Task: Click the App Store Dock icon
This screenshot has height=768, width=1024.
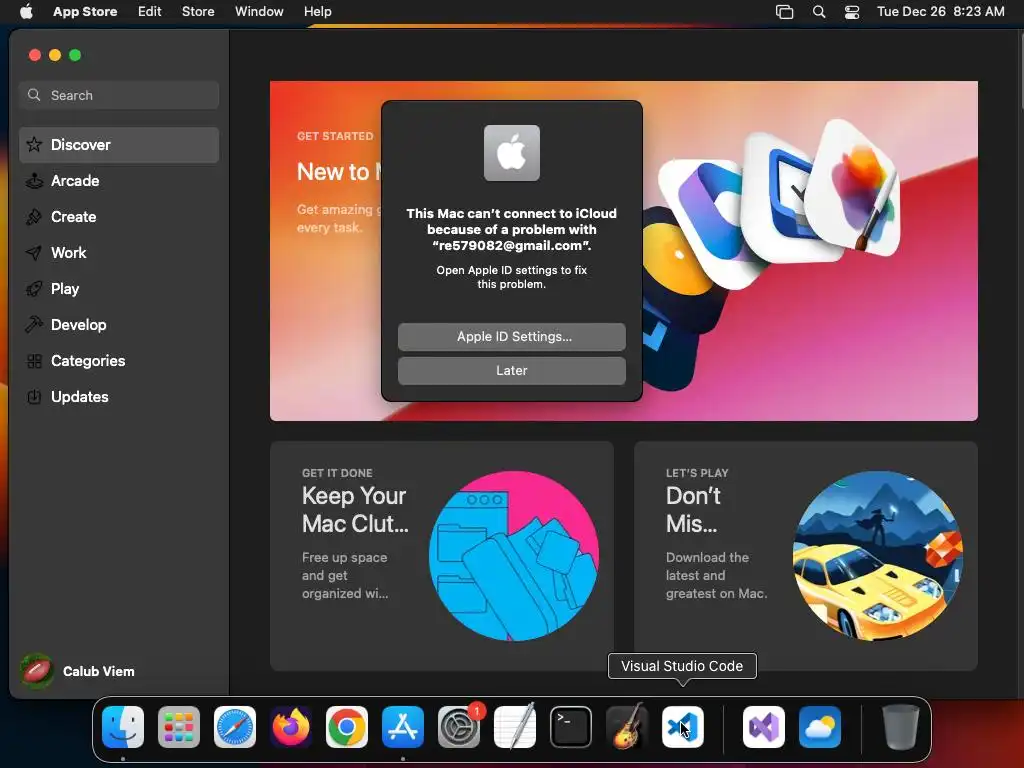Action: pos(403,727)
